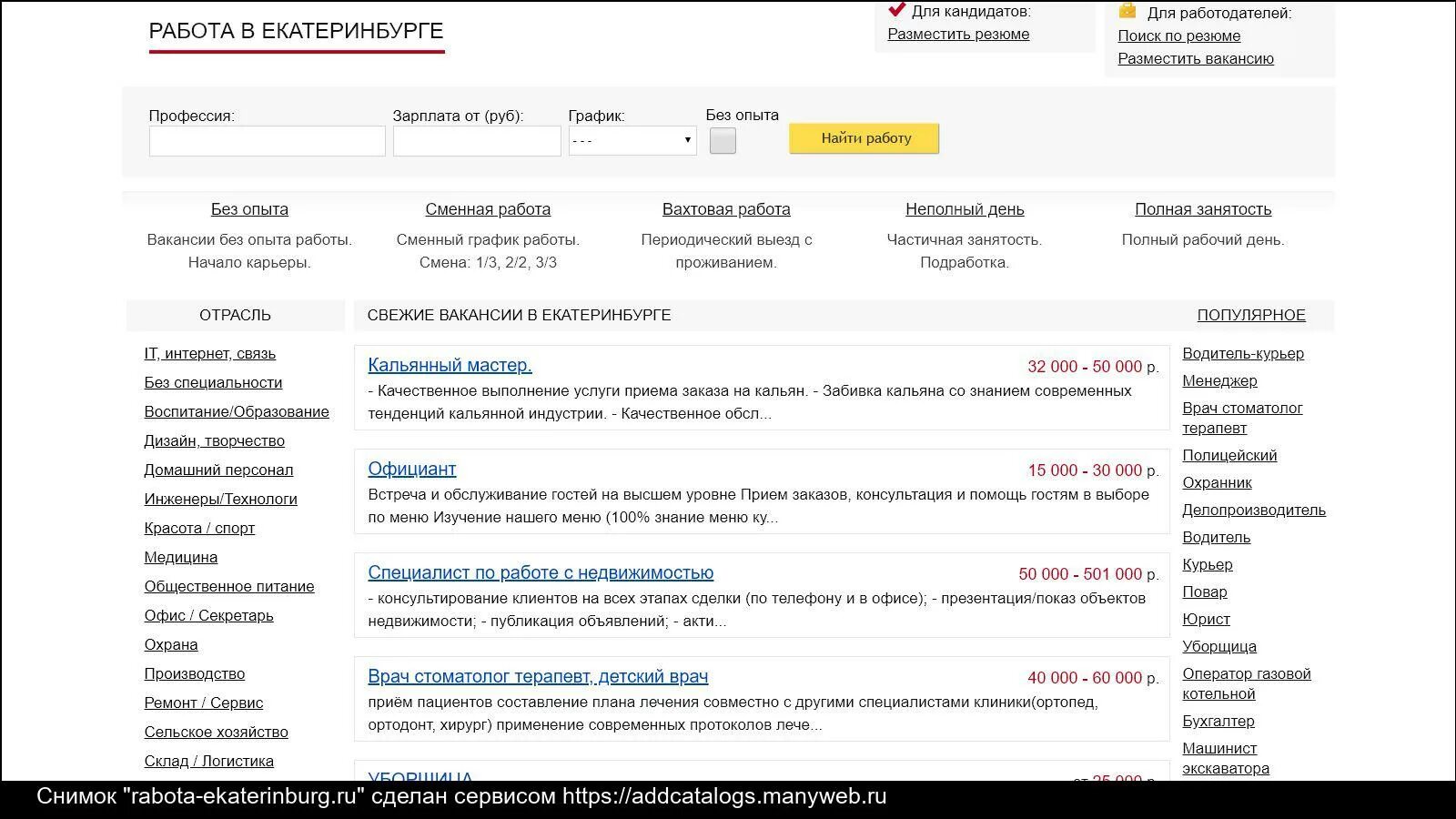The height and width of the screenshot is (819, 1456).
Task: Open popular 'Делопроизводитель'
Action: coord(1254,511)
